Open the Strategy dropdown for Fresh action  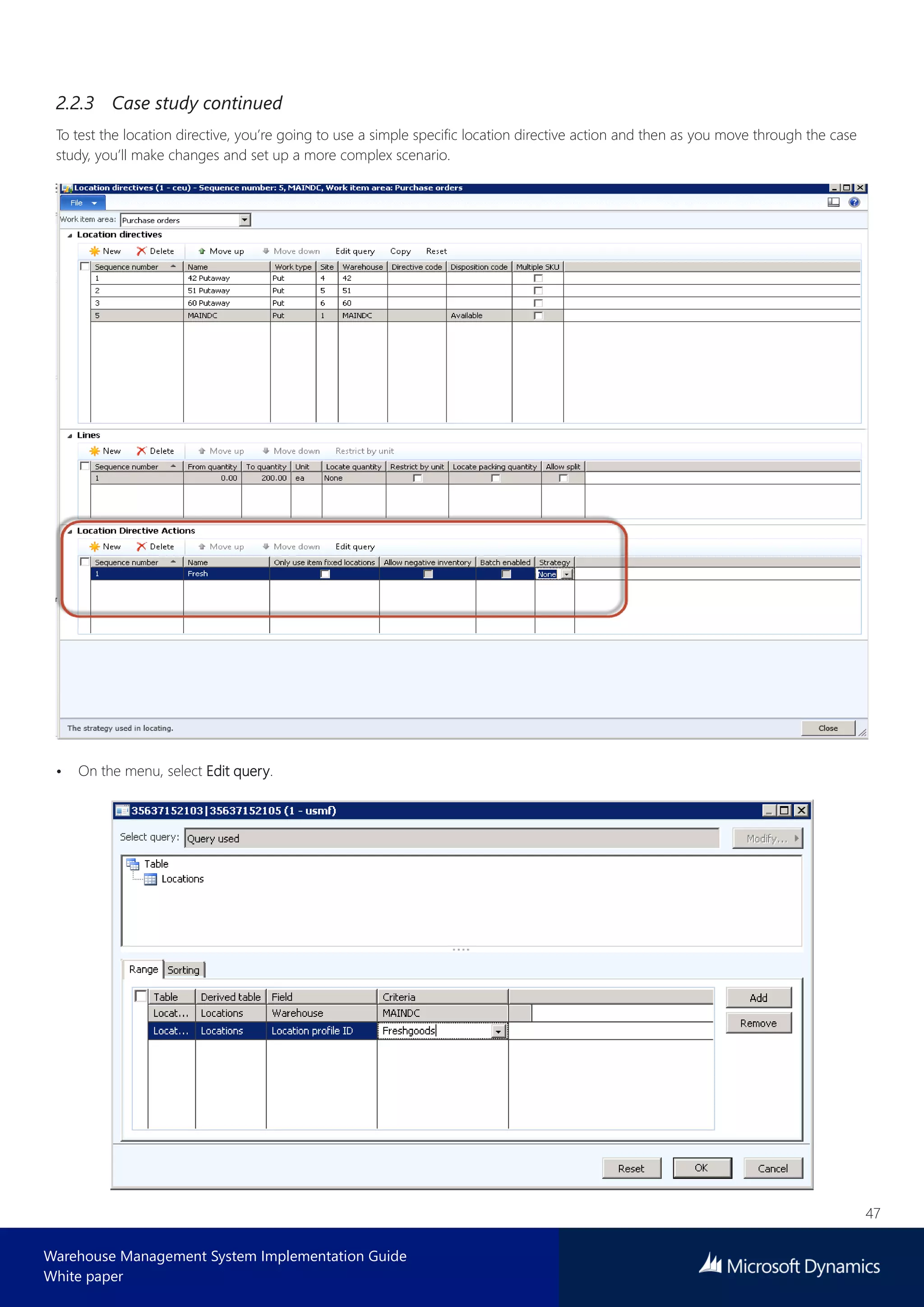point(566,575)
